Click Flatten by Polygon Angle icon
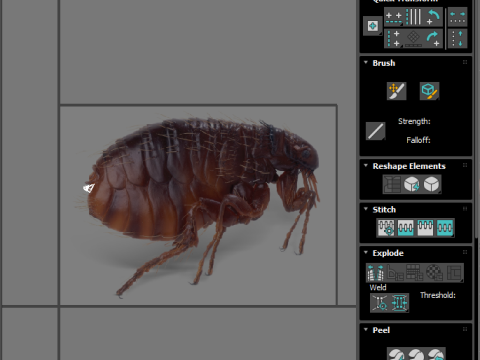This screenshot has height=360, width=480. (395, 272)
